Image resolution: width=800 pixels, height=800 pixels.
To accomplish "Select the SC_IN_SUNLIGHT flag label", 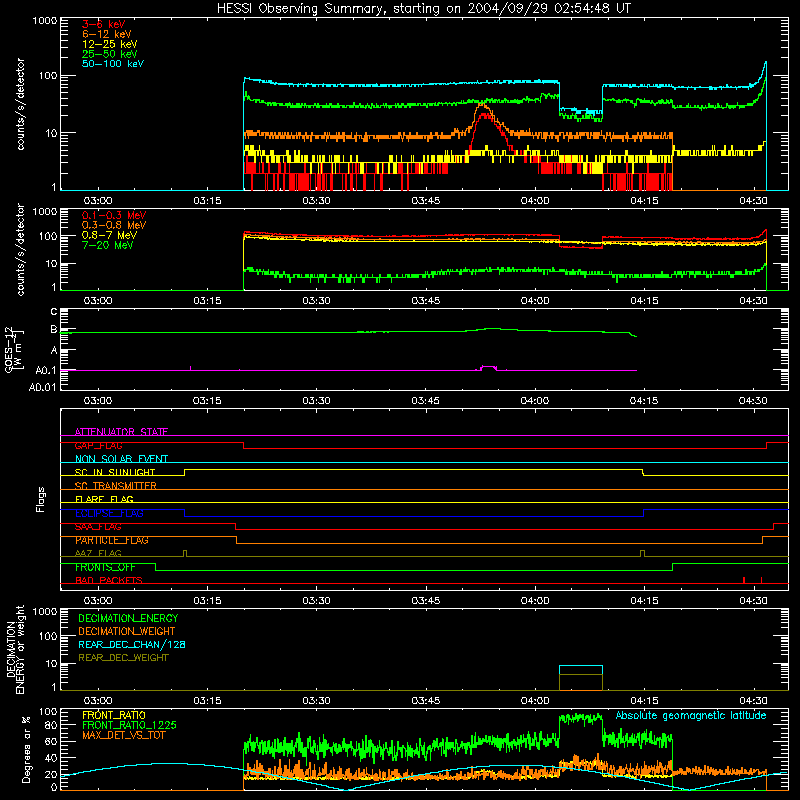I will tap(115, 472).
